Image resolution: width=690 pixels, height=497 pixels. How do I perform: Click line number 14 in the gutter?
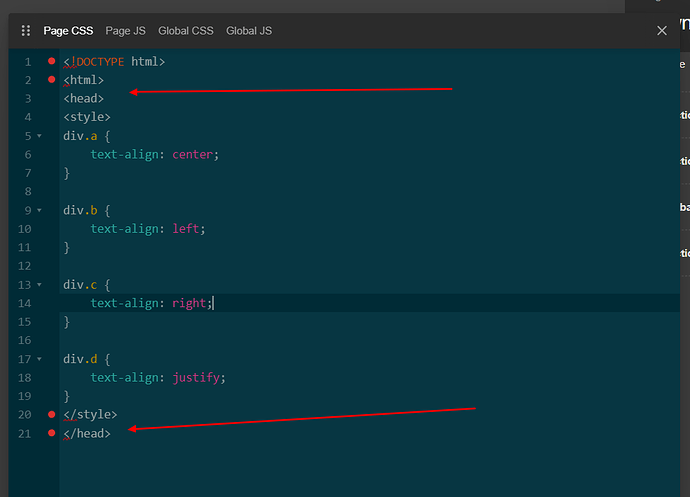(x=25, y=303)
